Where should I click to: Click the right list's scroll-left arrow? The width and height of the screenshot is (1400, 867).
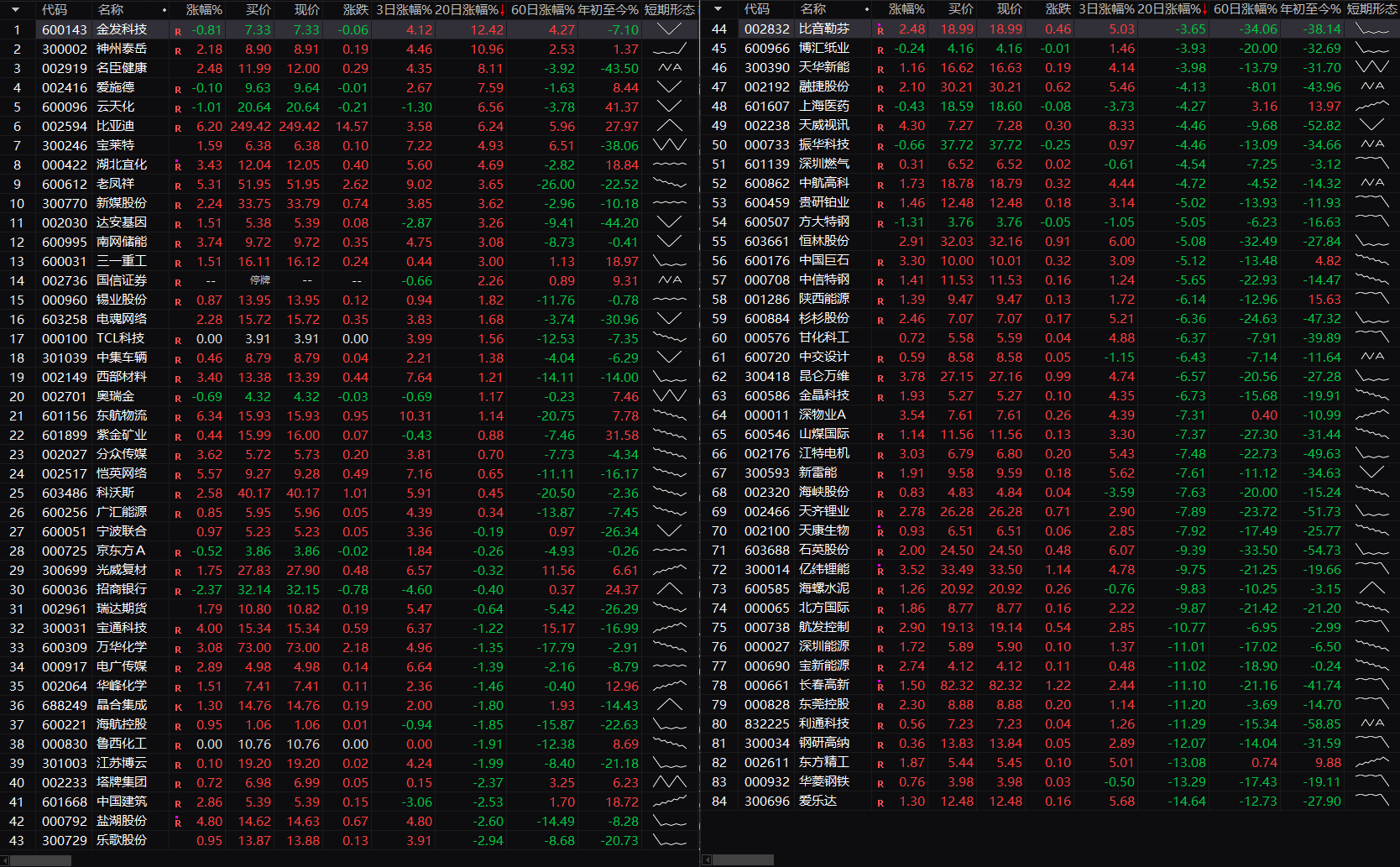point(707,860)
